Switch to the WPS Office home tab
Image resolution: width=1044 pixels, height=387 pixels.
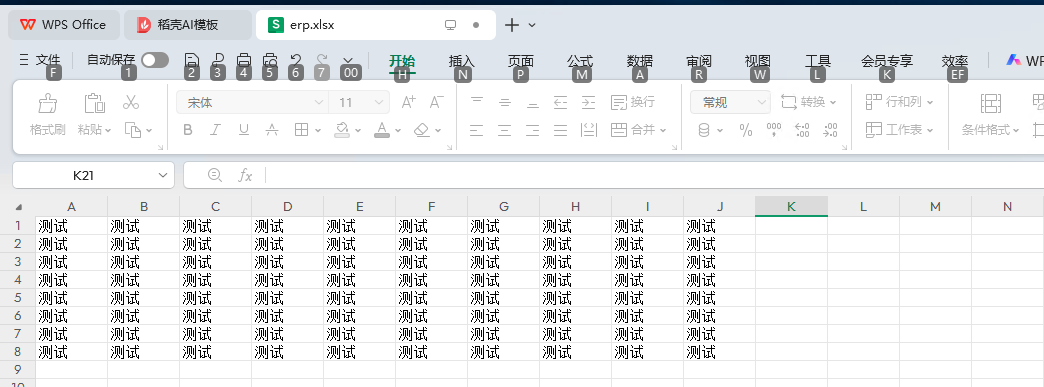point(64,25)
